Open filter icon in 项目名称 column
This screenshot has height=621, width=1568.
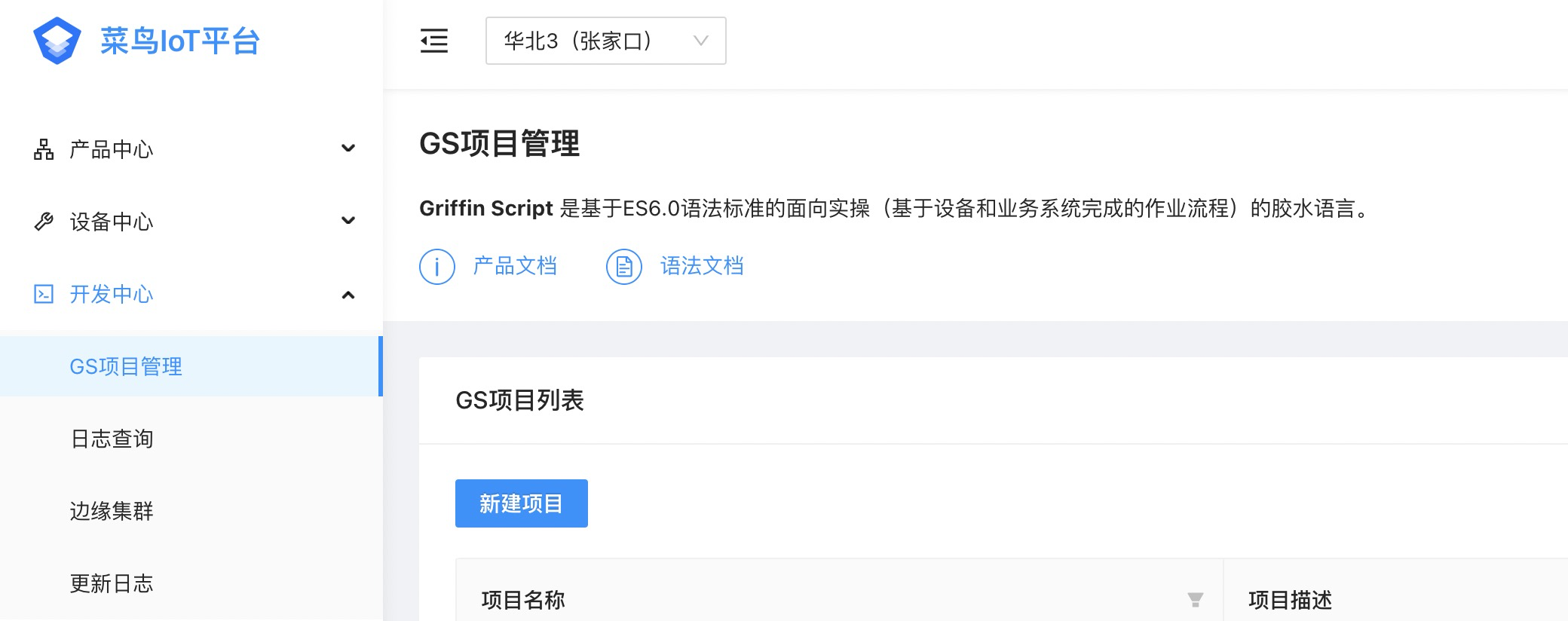pos(1195,600)
